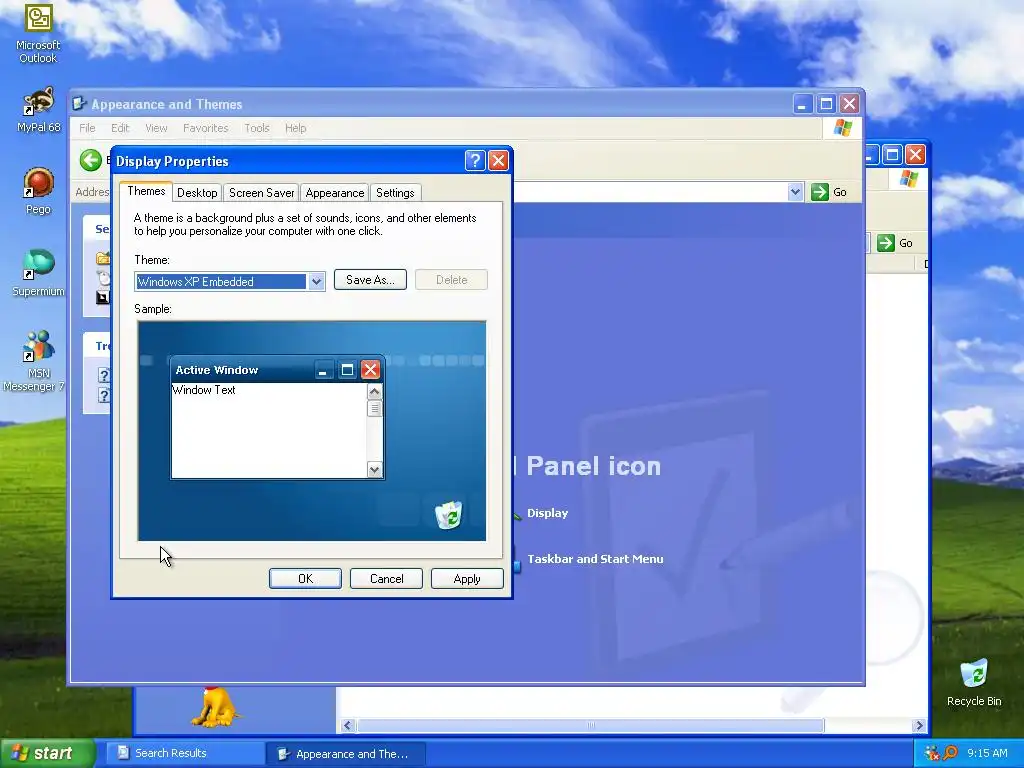Click the green Go arrow in the rear window
The height and width of the screenshot is (768, 1024).
click(x=886, y=243)
